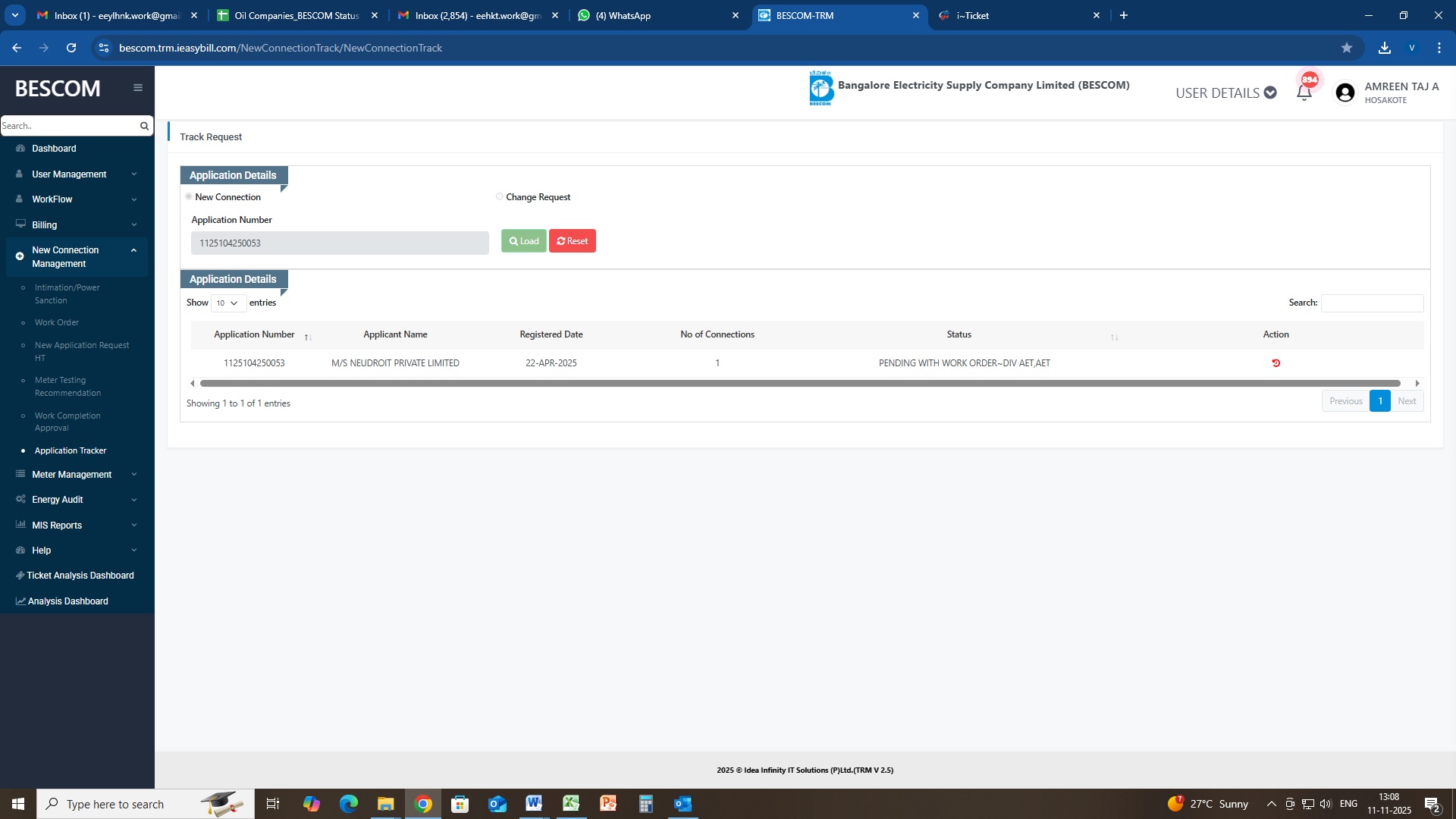Open the Show entries count dropdown
Screen dimensions: 1456x819
[x=227, y=303]
